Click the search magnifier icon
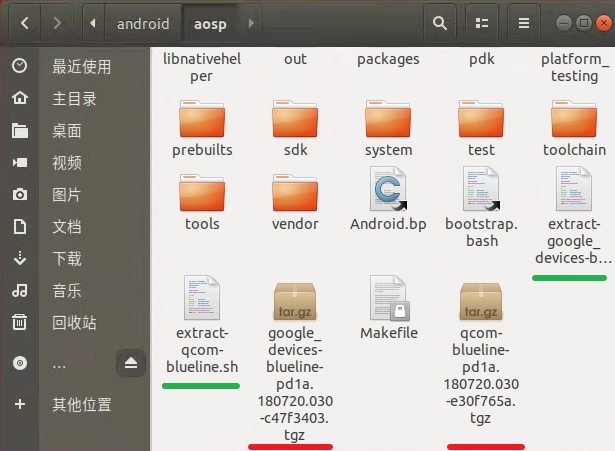This screenshot has height=451, width=615. pos(439,21)
